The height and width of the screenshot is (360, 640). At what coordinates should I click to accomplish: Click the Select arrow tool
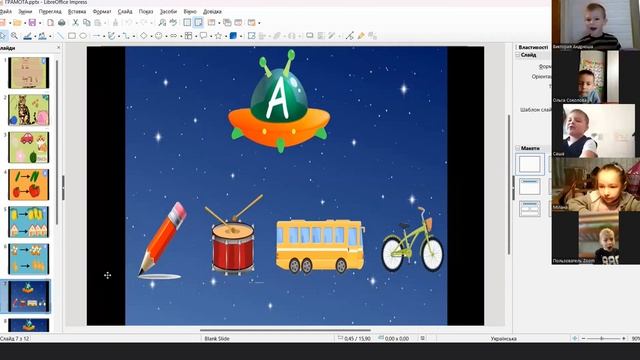tap(3, 36)
